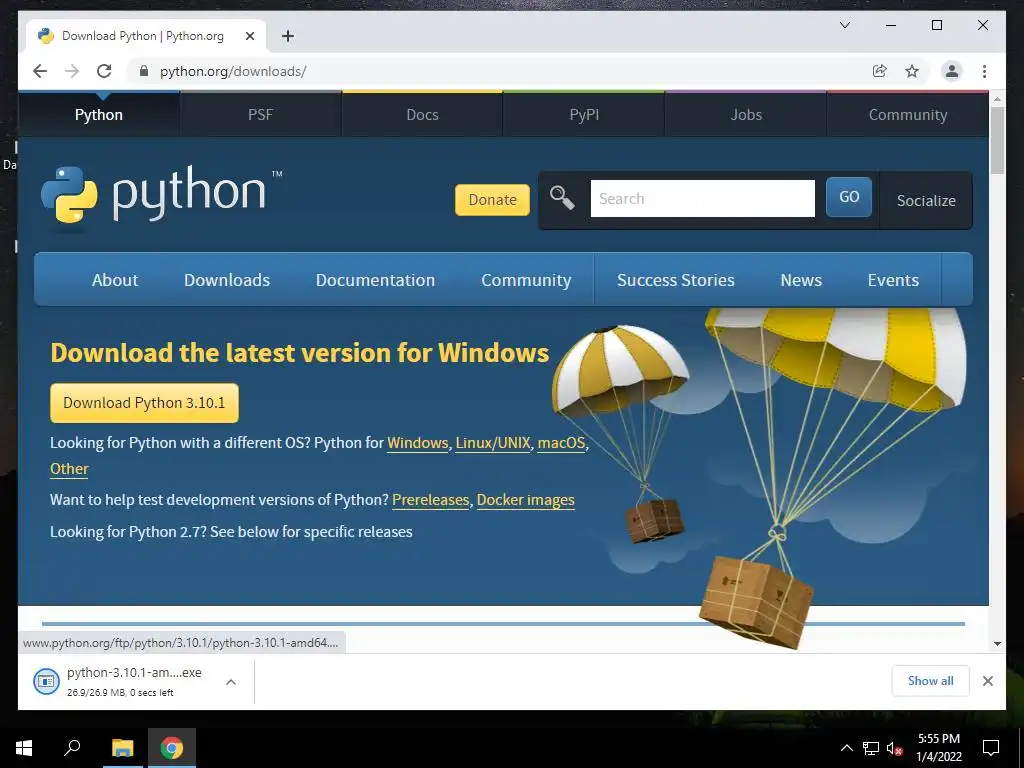Open the Jobs top tab
The image size is (1024, 768).
(x=746, y=114)
